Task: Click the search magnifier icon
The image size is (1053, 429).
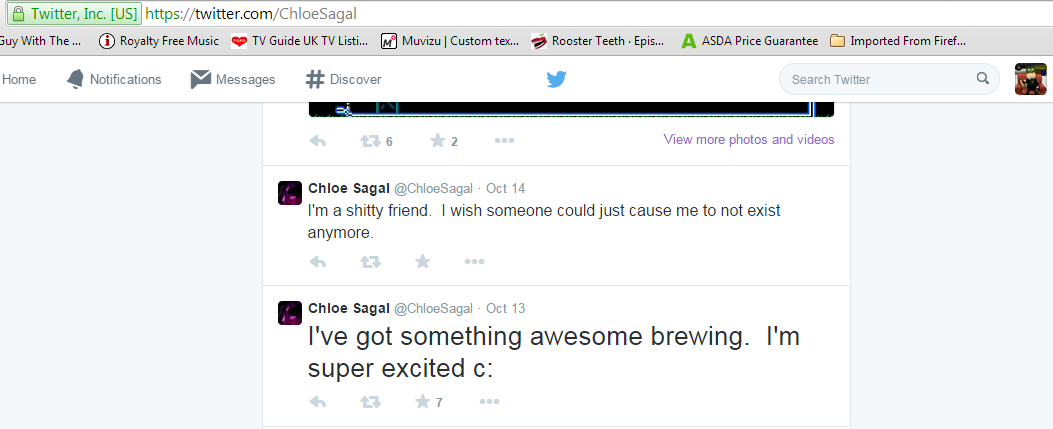Action: coord(983,80)
